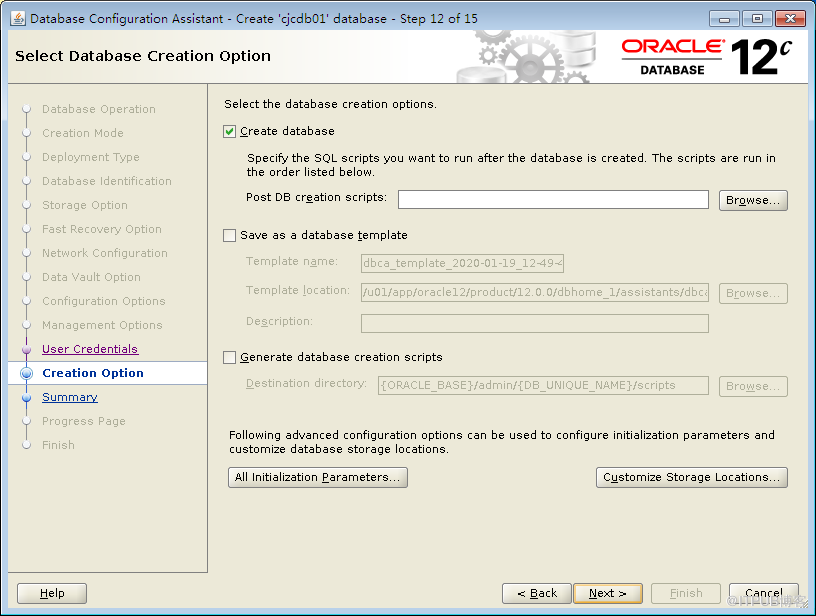Screen dimensions: 816x616
Task: Click the Database Operation step
Action: click(x=99, y=109)
